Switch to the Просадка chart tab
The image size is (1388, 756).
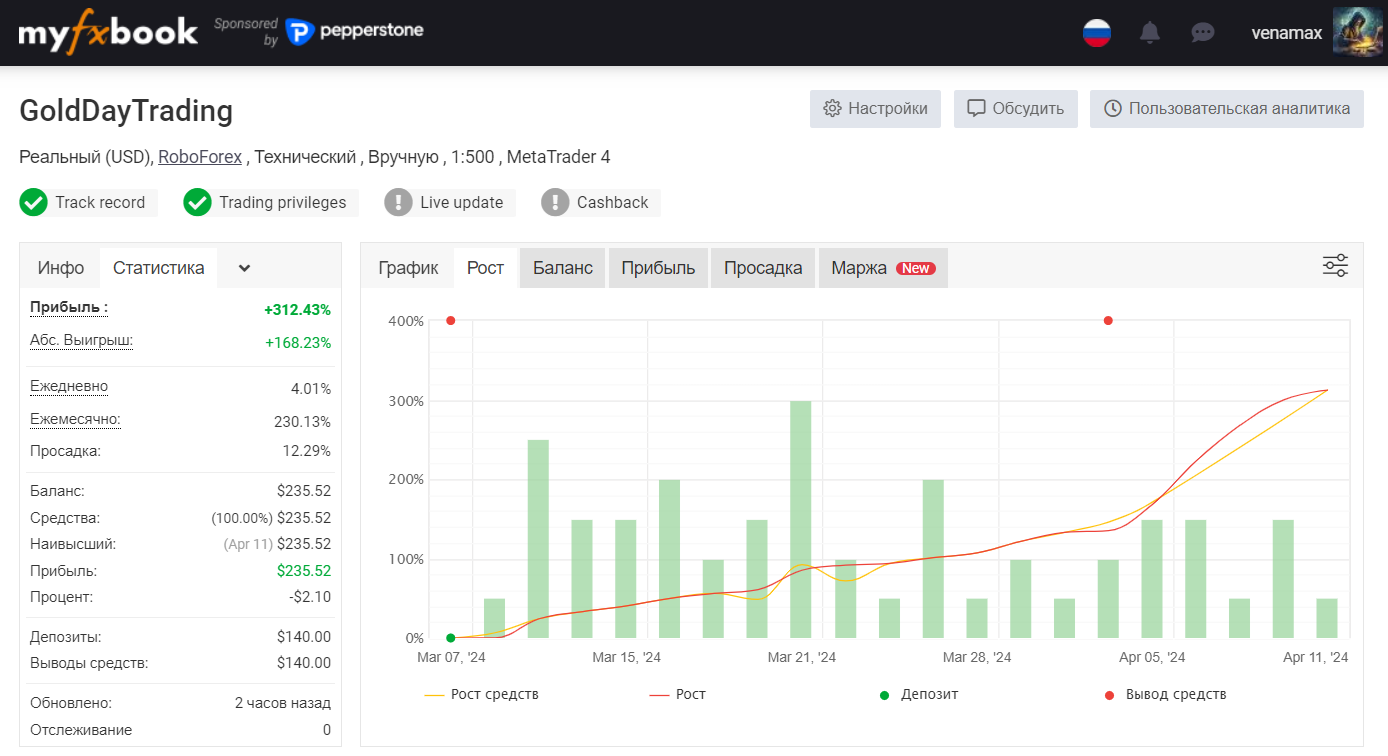pyautogui.click(x=763, y=268)
